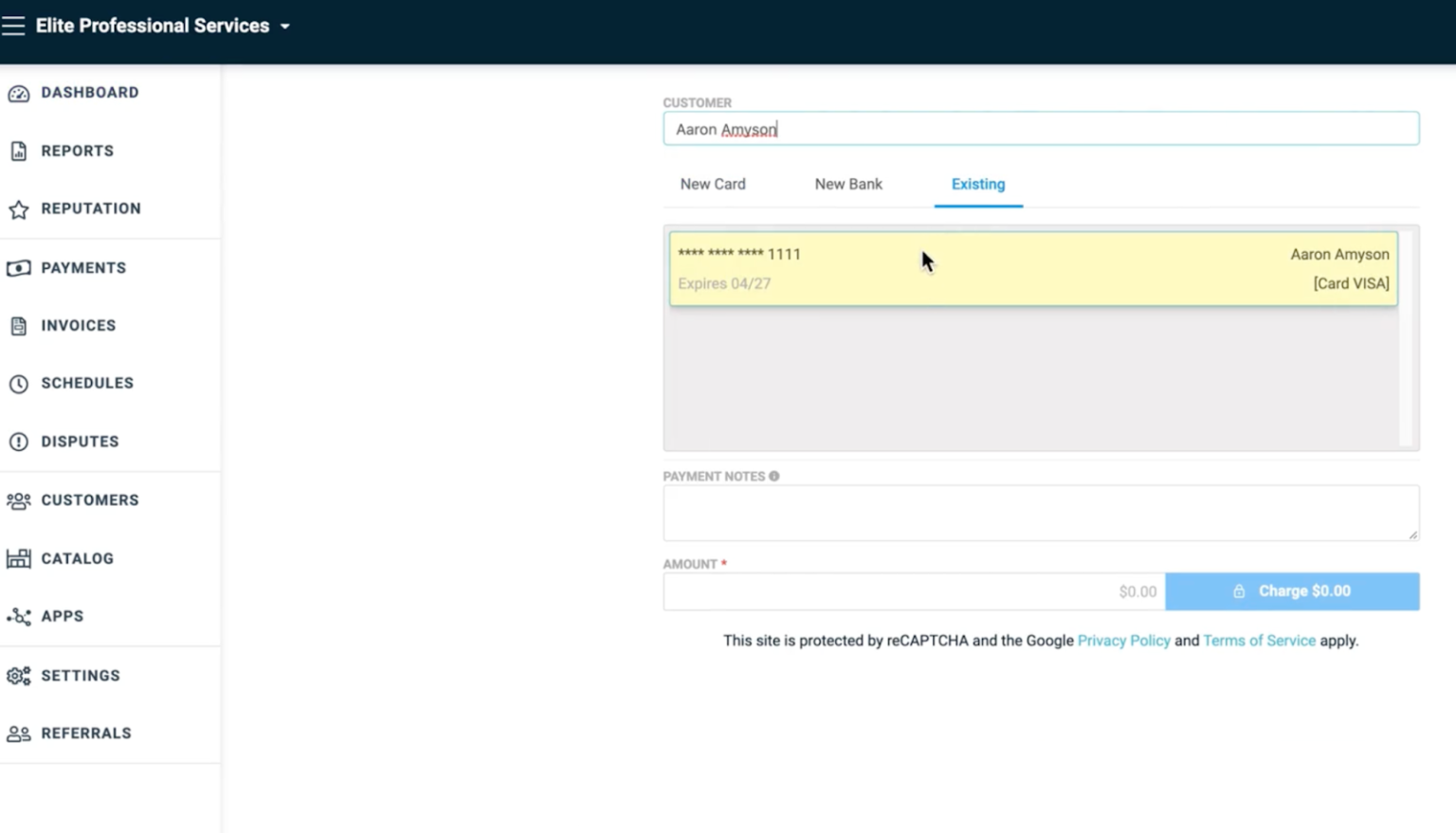Switch to the New Card tab

(x=712, y=184)
